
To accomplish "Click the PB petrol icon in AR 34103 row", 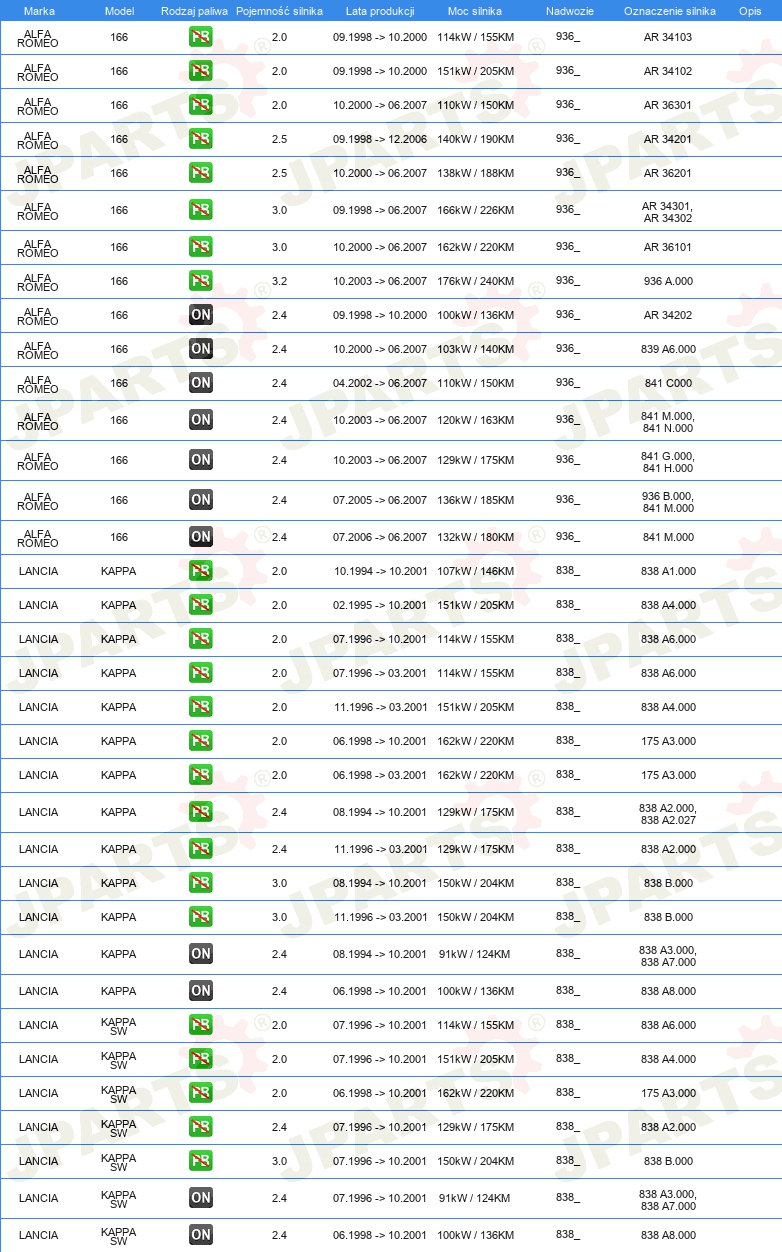I will coord(200,38).
